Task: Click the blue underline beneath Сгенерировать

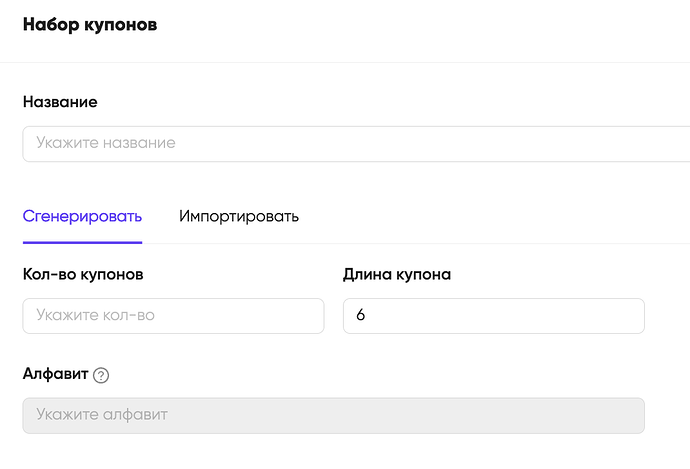Action: click(x=82, y=242)
